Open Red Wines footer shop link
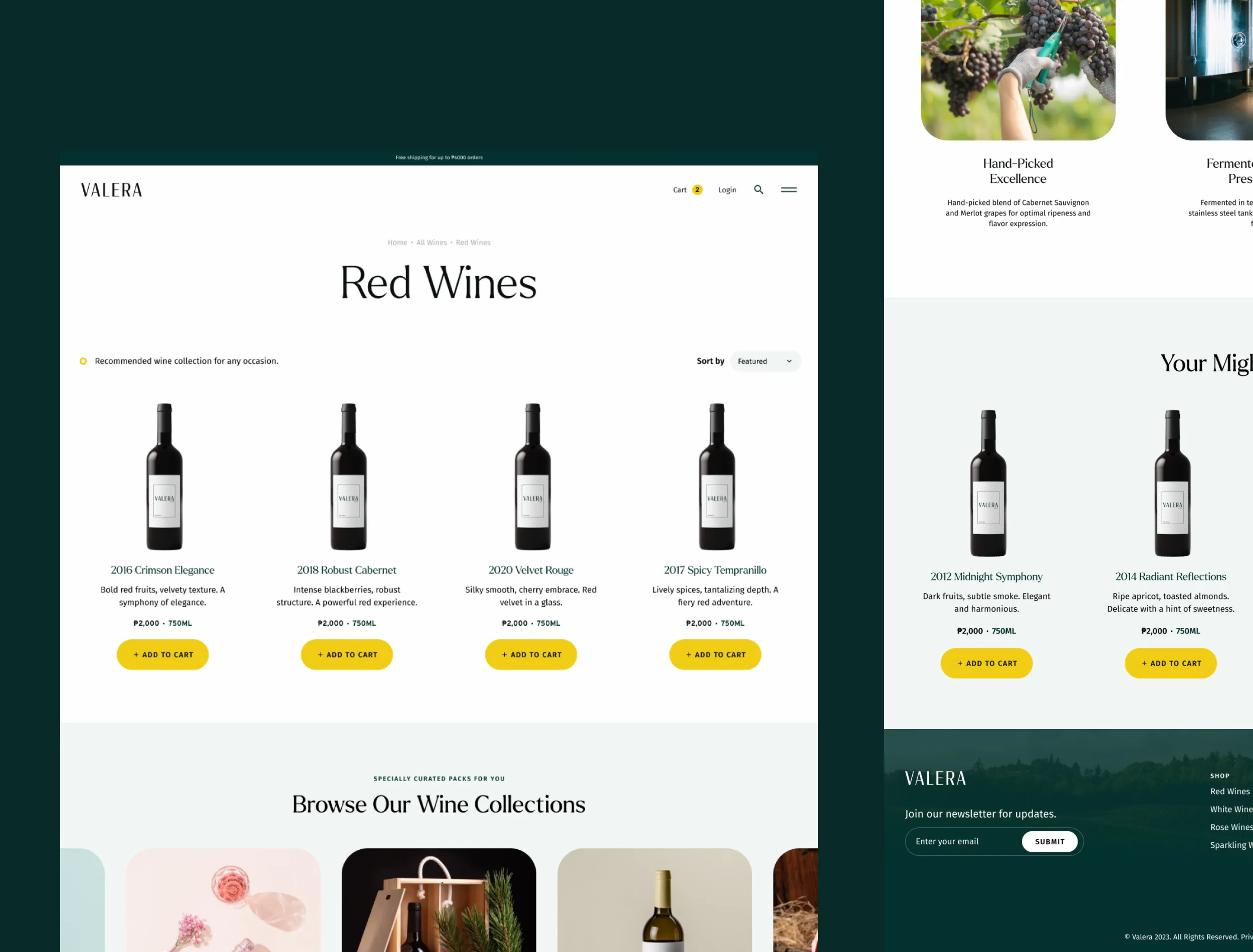1253x952 pixels. pos(1230,792)
